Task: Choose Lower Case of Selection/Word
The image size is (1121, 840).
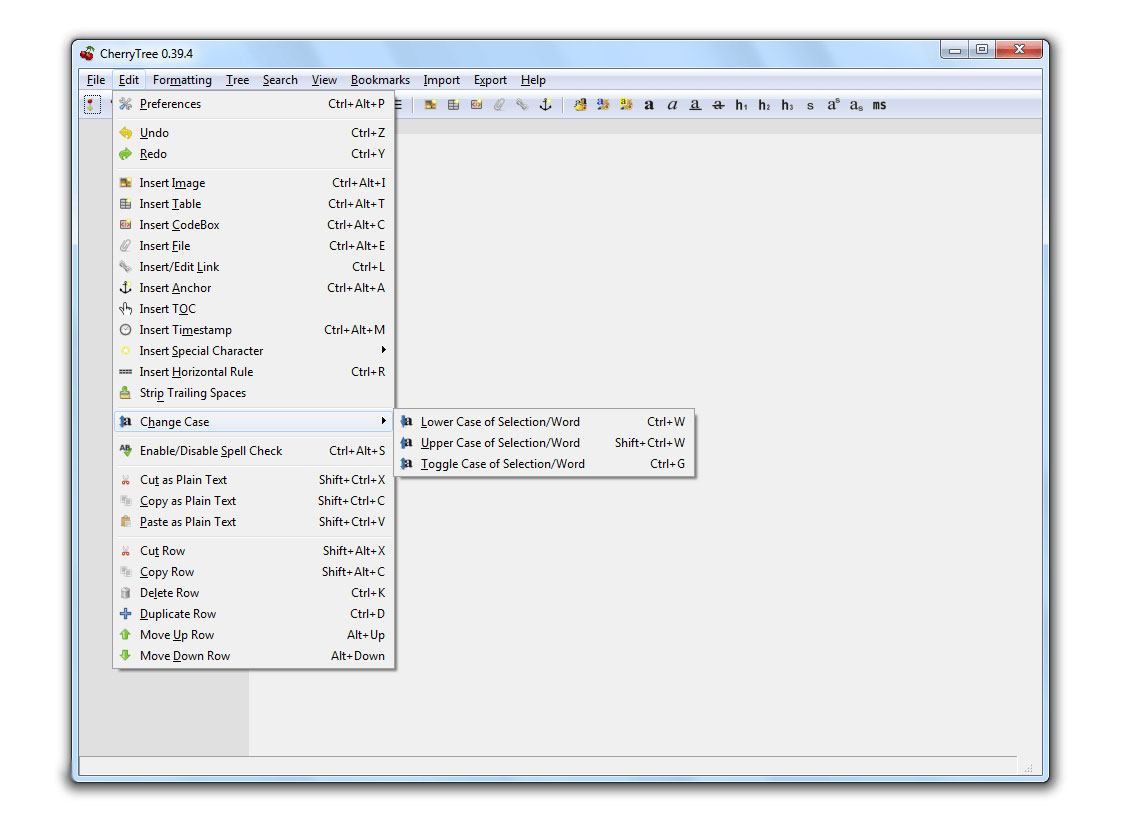Action: click(545, 422)
